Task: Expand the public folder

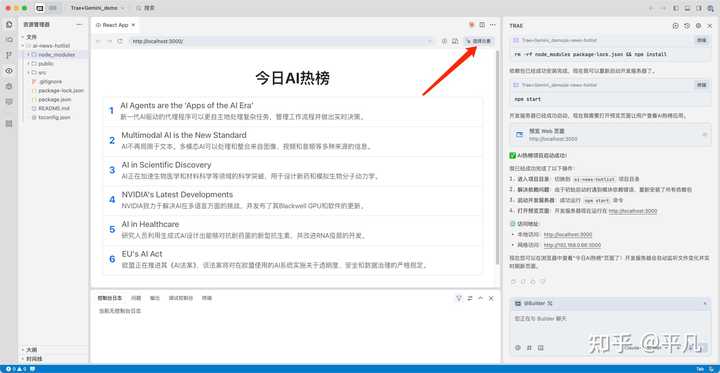Action: (x=28, y=64)
